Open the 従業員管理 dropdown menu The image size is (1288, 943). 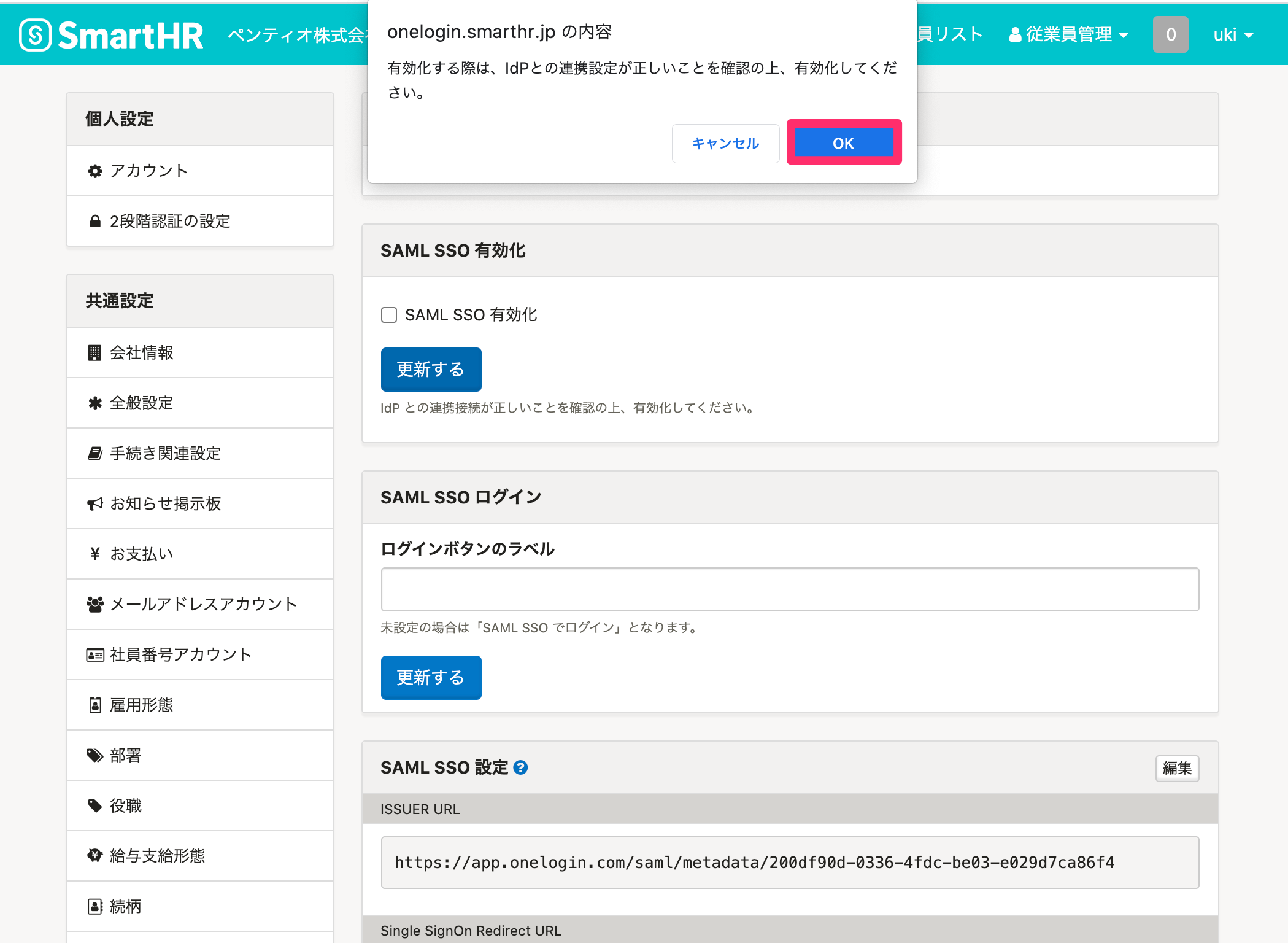point(1068,34)
